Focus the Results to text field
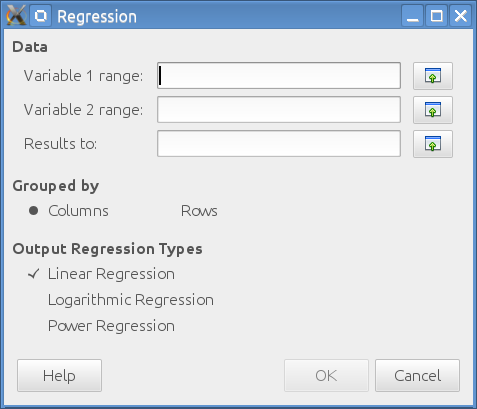 (279, 144)
